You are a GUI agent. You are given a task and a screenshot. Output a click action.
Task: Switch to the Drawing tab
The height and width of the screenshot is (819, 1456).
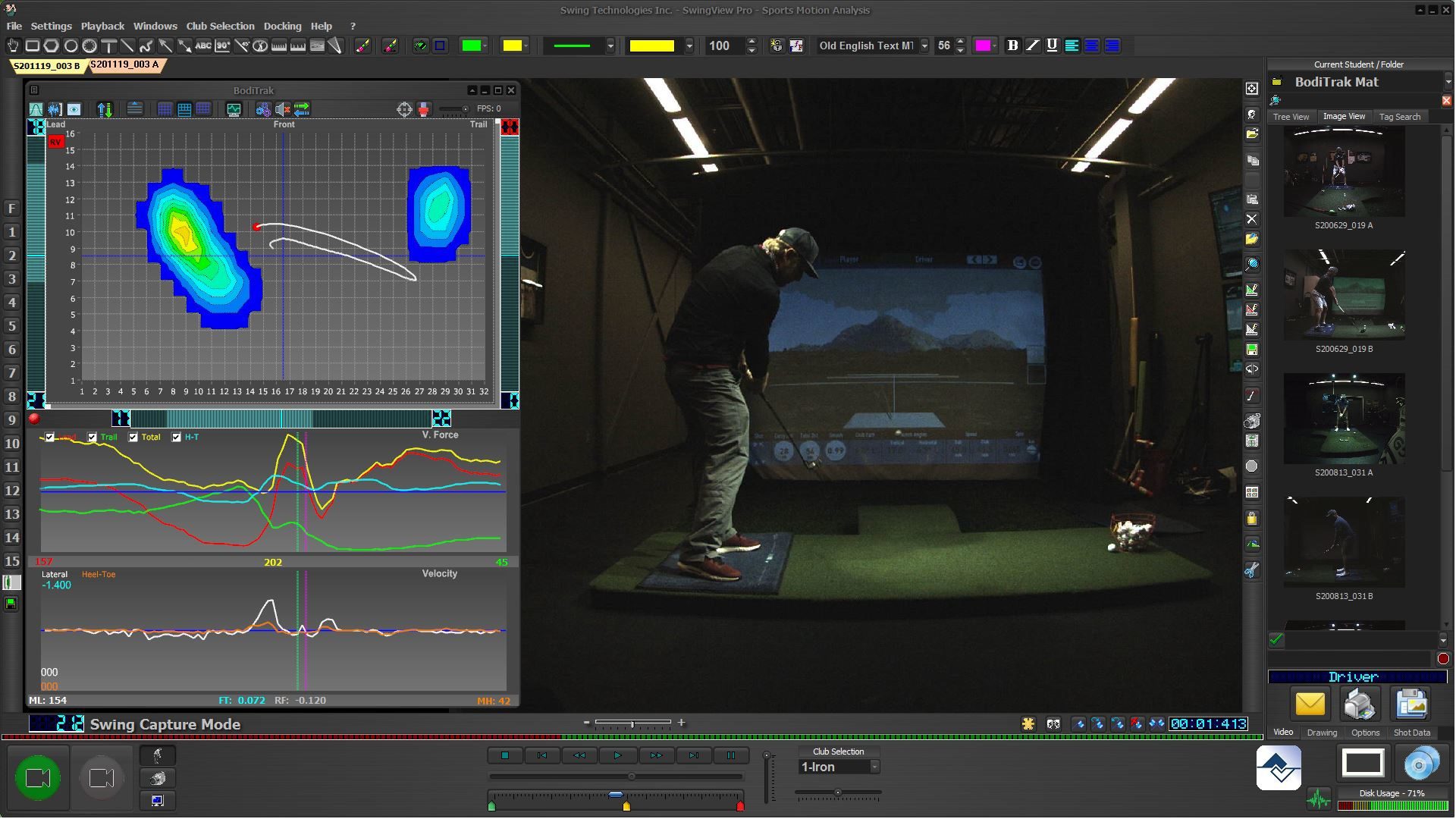pos(1322,733)
